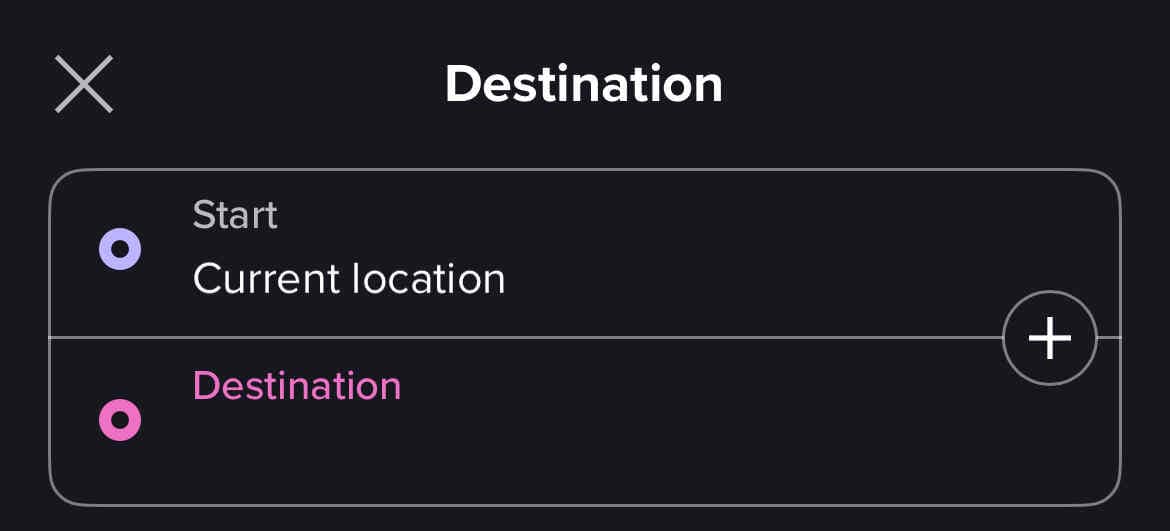Click the gray Start label
Viewport: 1170px width, 531px height.
[235, 215]
